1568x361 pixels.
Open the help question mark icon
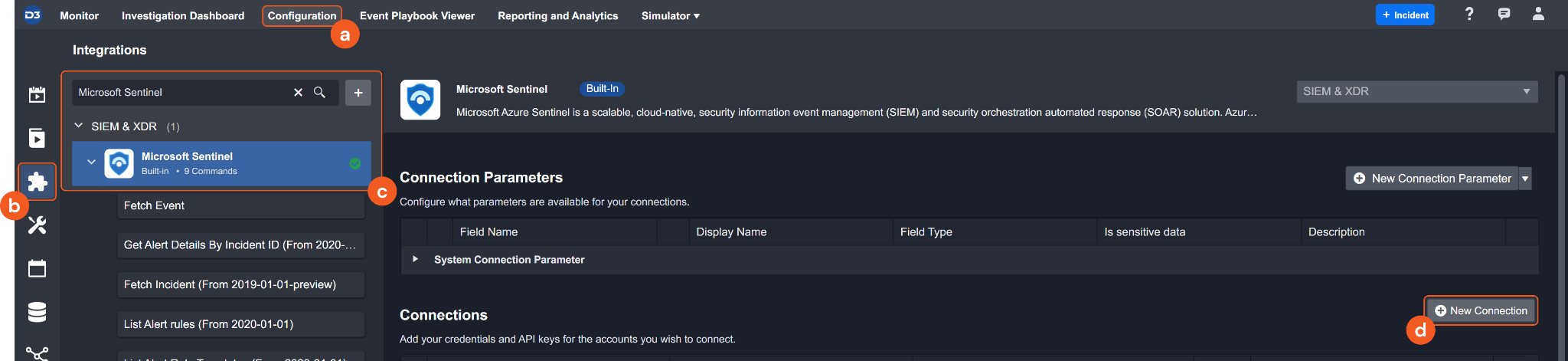tap(1469, 15)
